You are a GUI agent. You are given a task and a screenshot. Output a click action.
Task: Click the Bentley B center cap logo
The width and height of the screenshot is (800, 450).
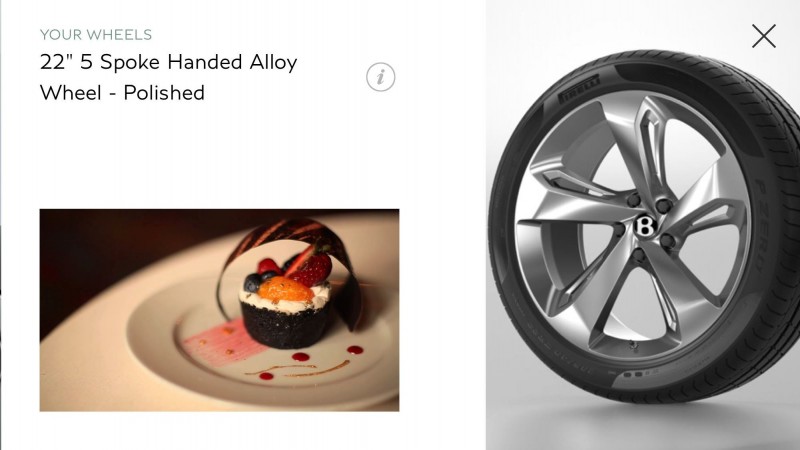pyautogui.click(x=645, y=226)
